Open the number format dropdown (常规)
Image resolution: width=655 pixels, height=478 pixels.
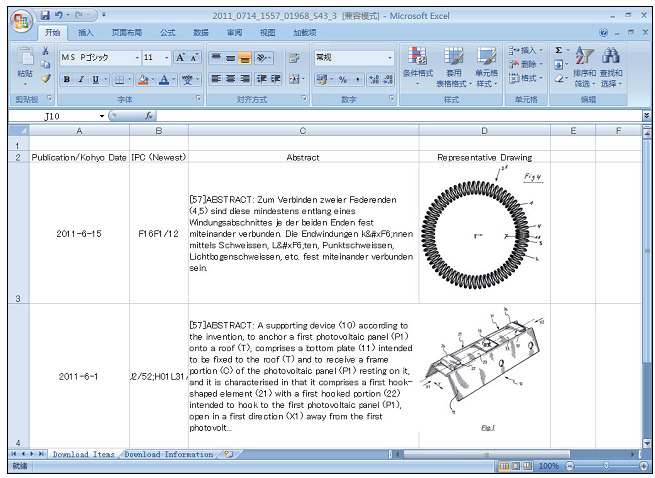coord(390,57)
